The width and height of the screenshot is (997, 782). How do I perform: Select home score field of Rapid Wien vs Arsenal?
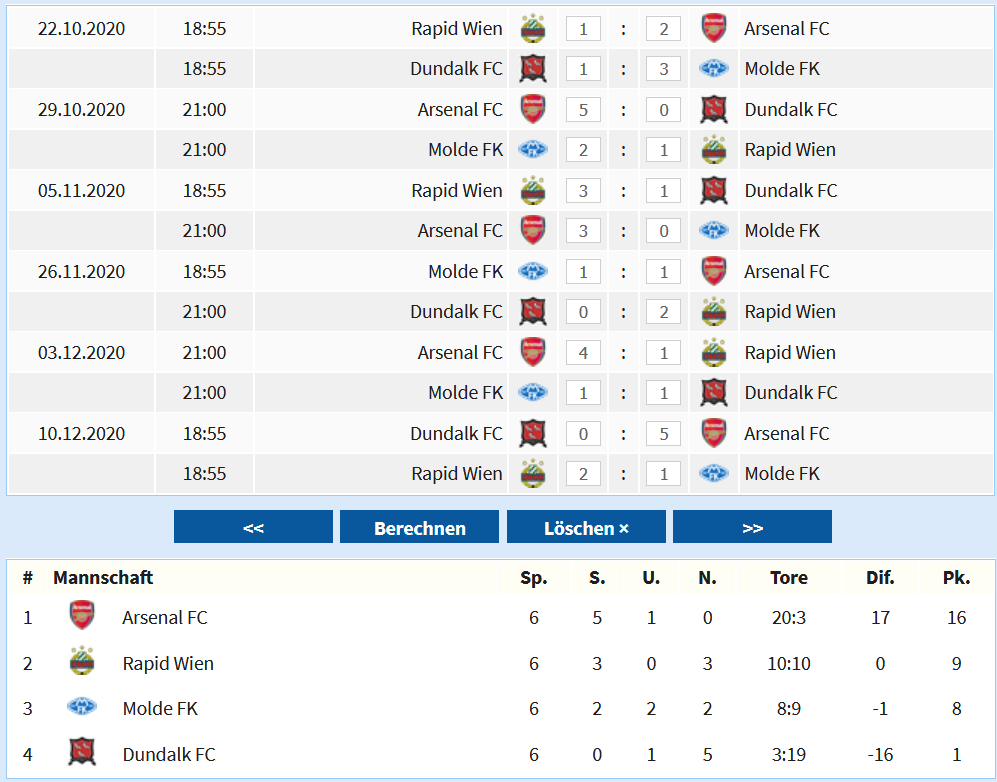coord(583,29)
